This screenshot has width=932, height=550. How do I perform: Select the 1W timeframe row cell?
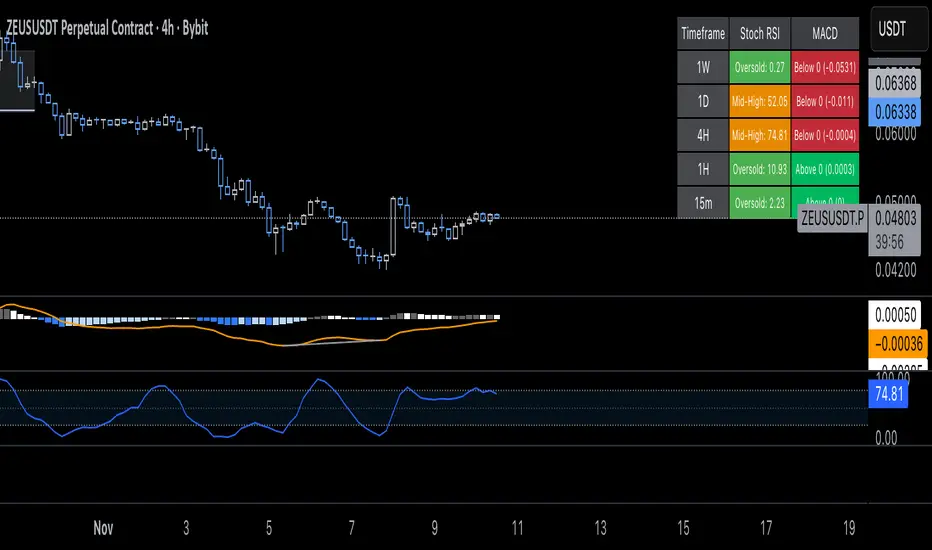click(x=703, y=67)
